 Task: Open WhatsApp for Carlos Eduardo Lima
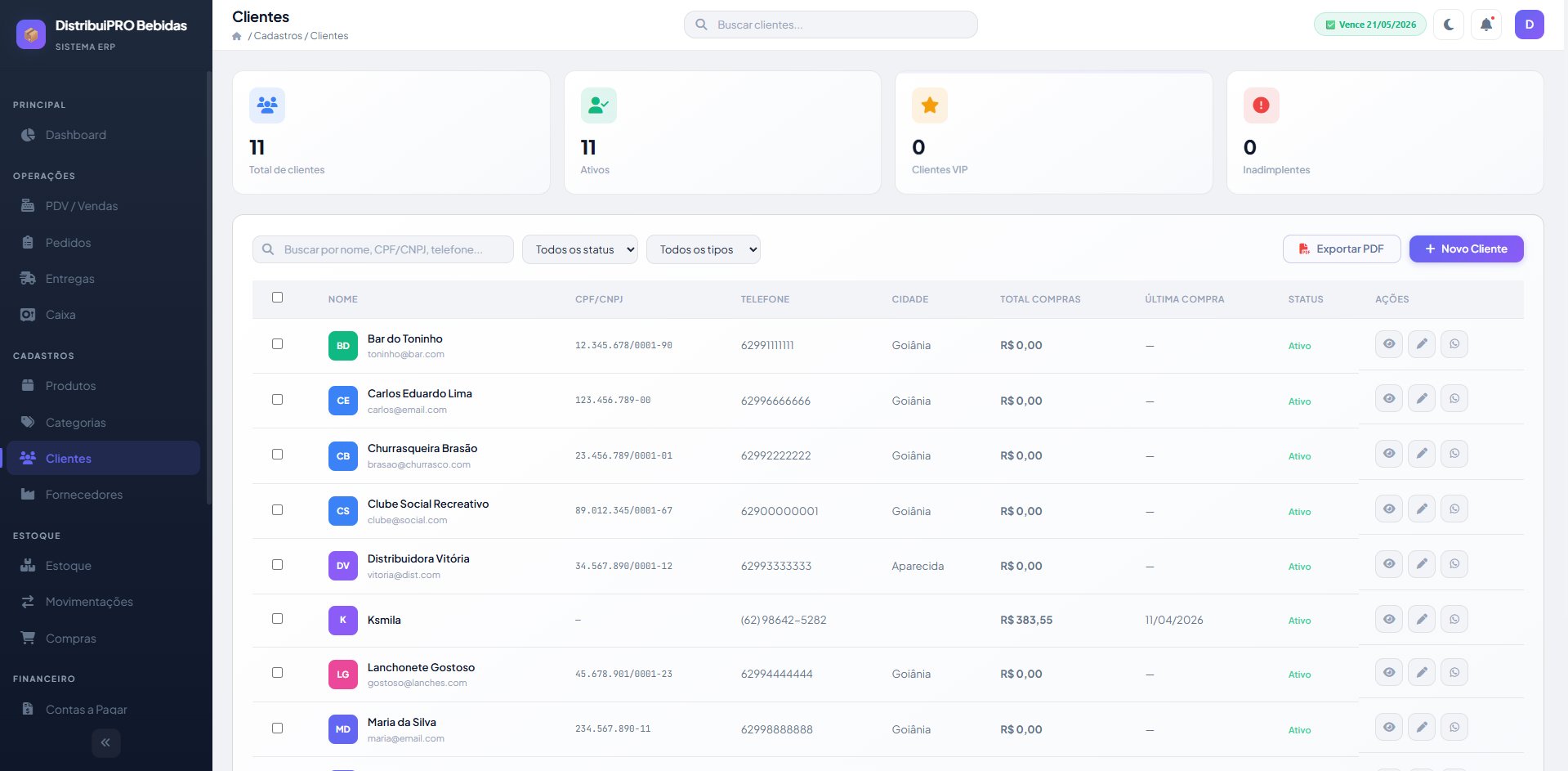click(x=1454, y=399)
